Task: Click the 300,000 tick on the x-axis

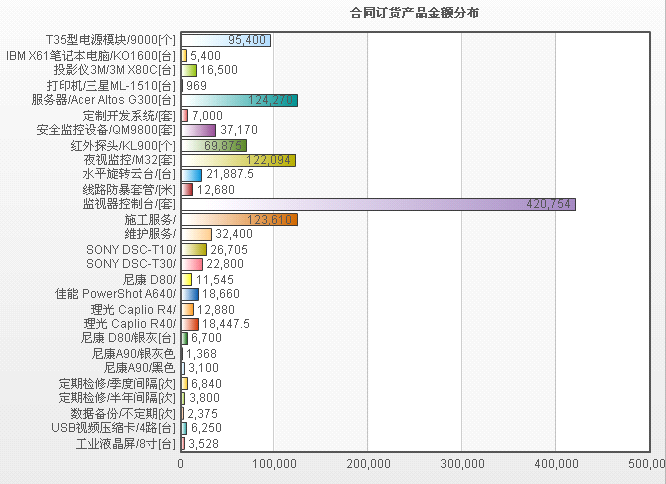Action: tap(462, 463)
